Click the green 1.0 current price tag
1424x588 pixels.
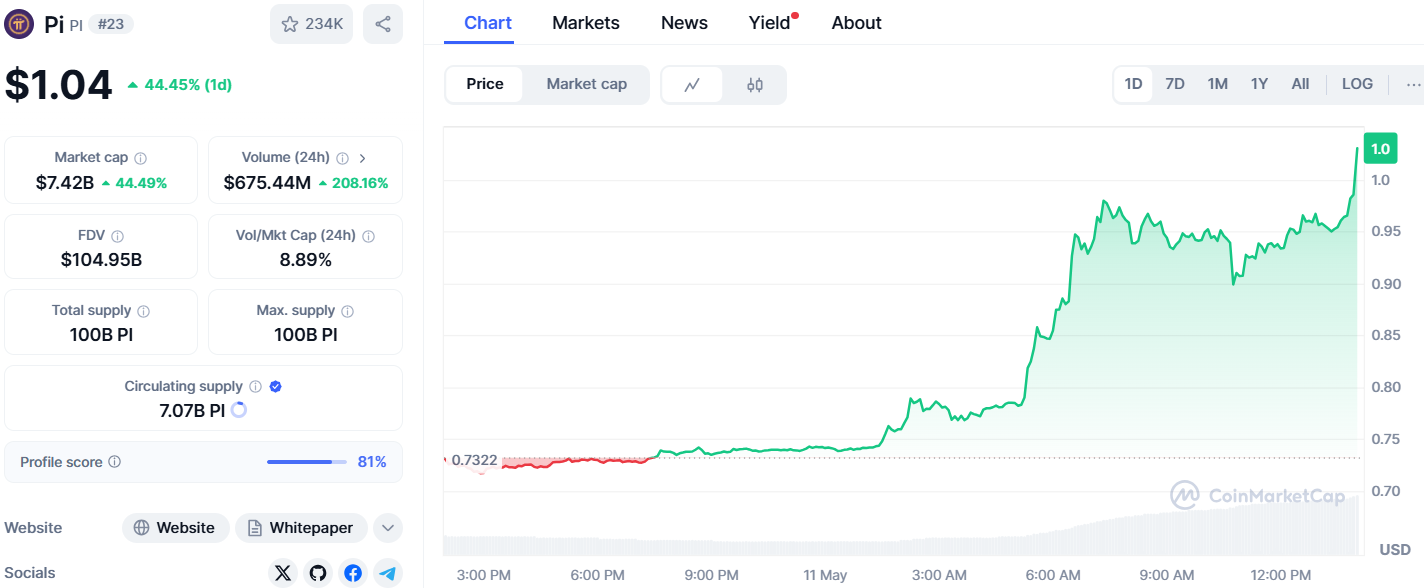click(1380, 148)
